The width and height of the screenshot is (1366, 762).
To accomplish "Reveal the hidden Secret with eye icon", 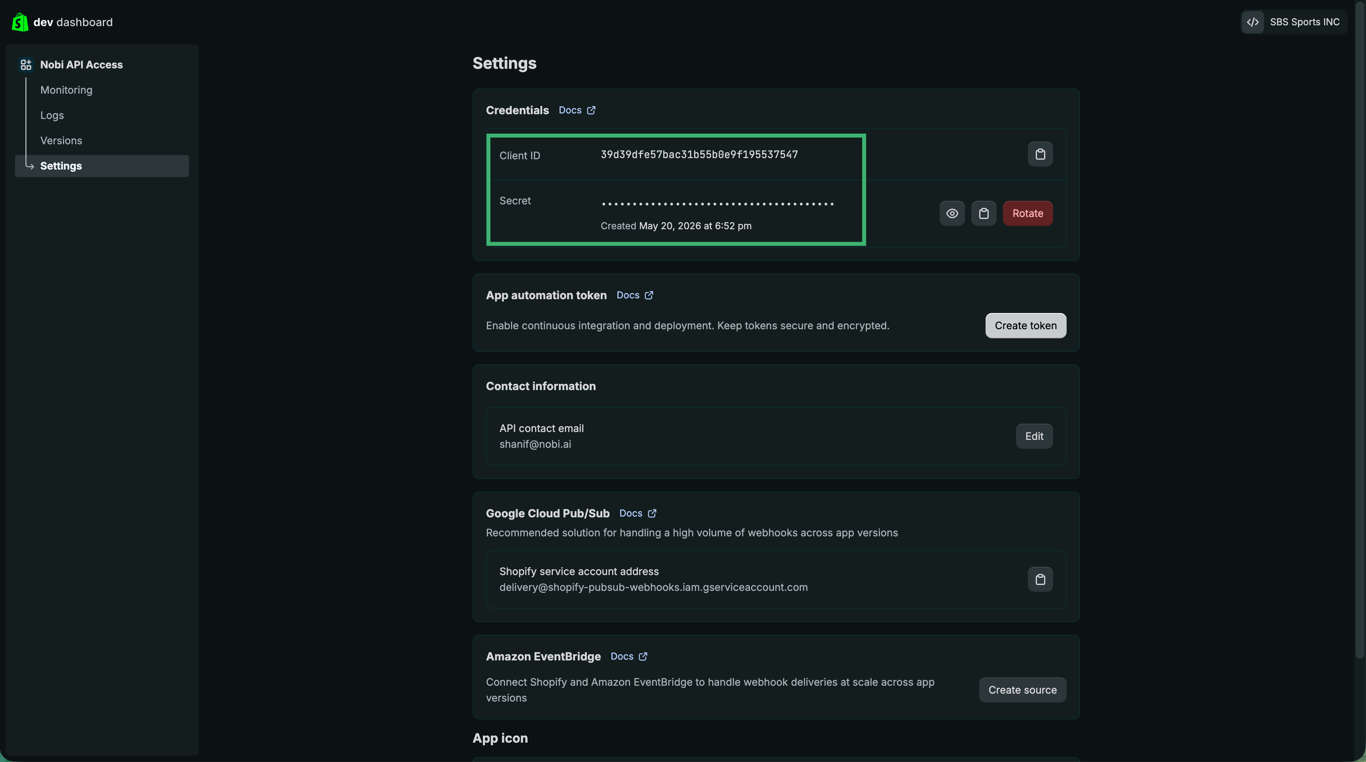I will (x=952, y=213).
